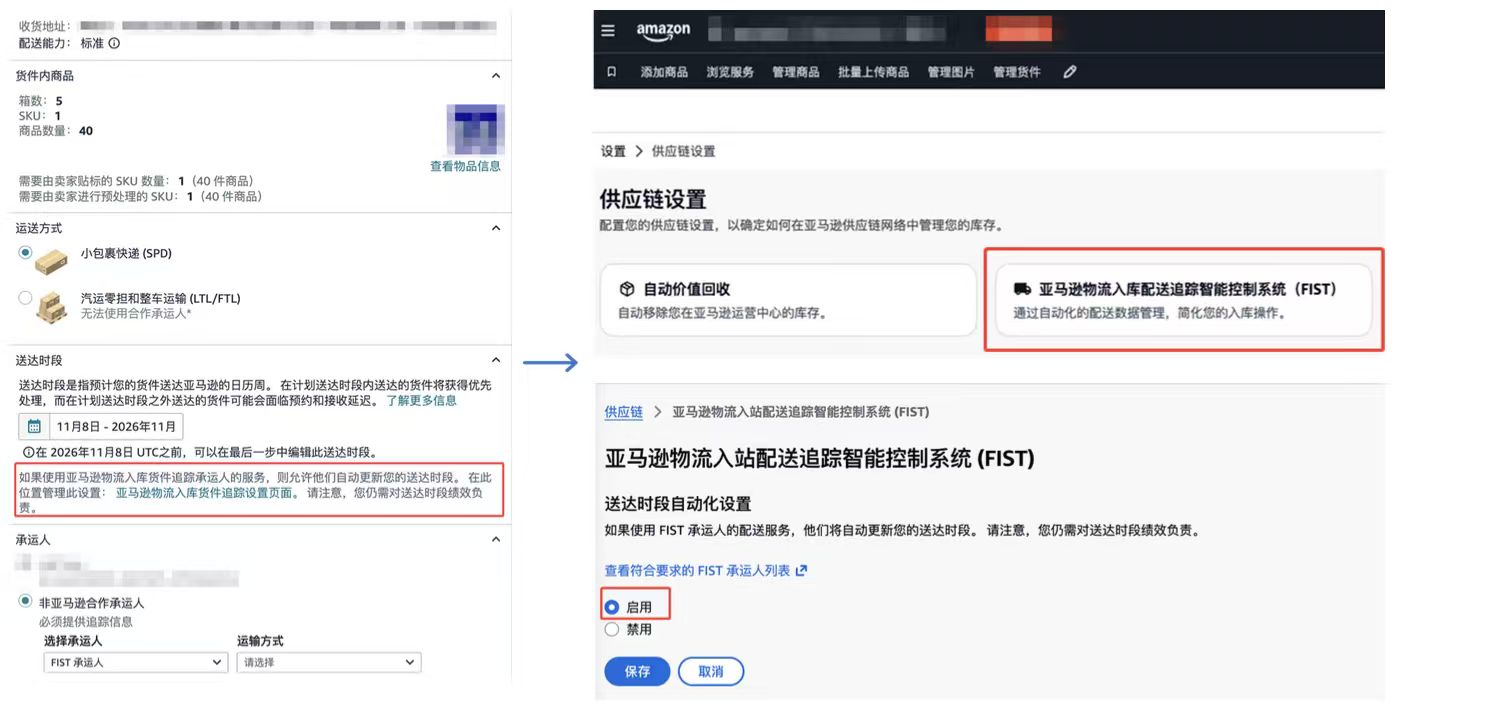
Task: Select the 启用 radio option
Action: (612, 607)
